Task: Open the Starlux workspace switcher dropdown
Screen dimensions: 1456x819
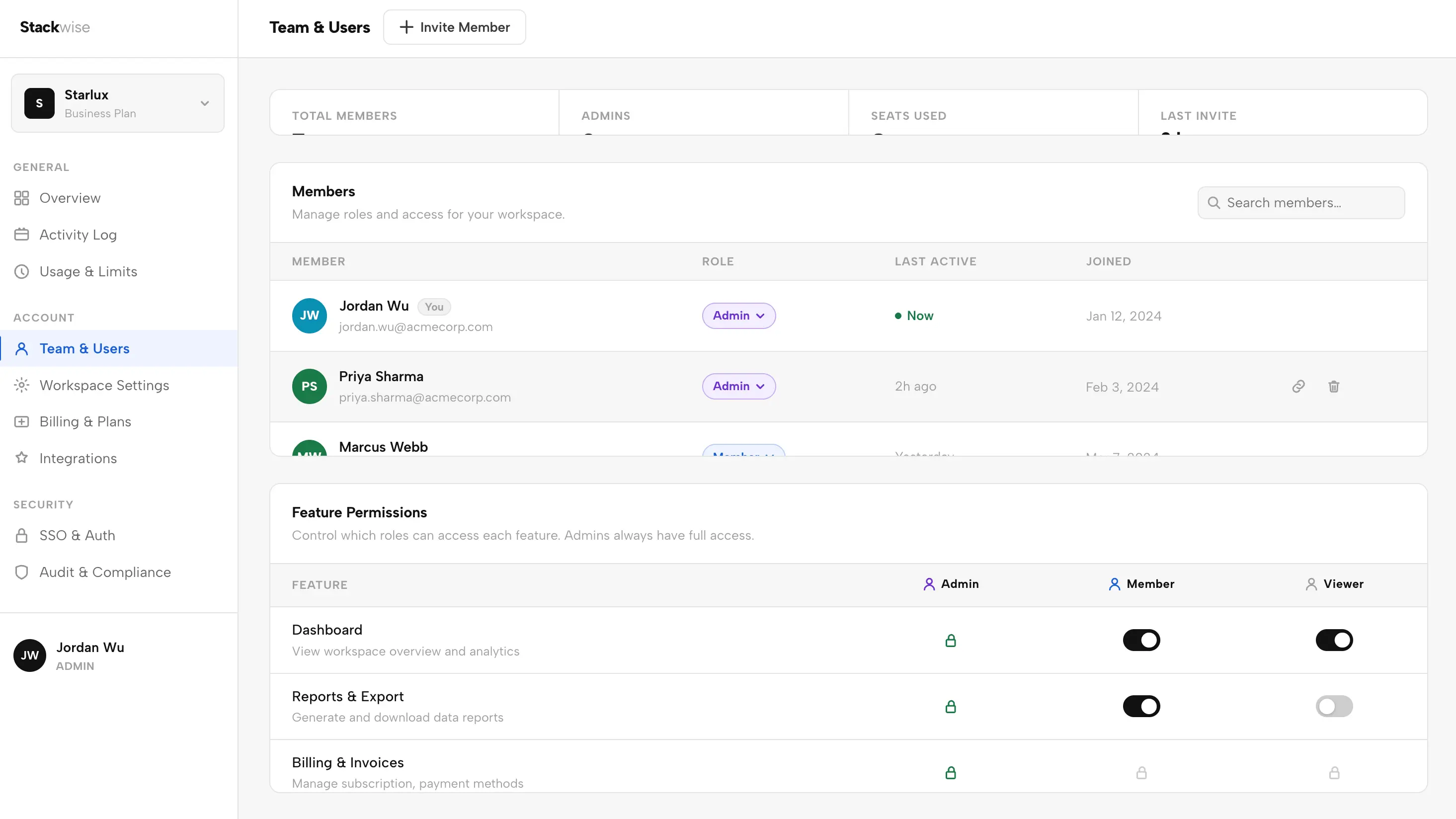Action: click(118, 103)
